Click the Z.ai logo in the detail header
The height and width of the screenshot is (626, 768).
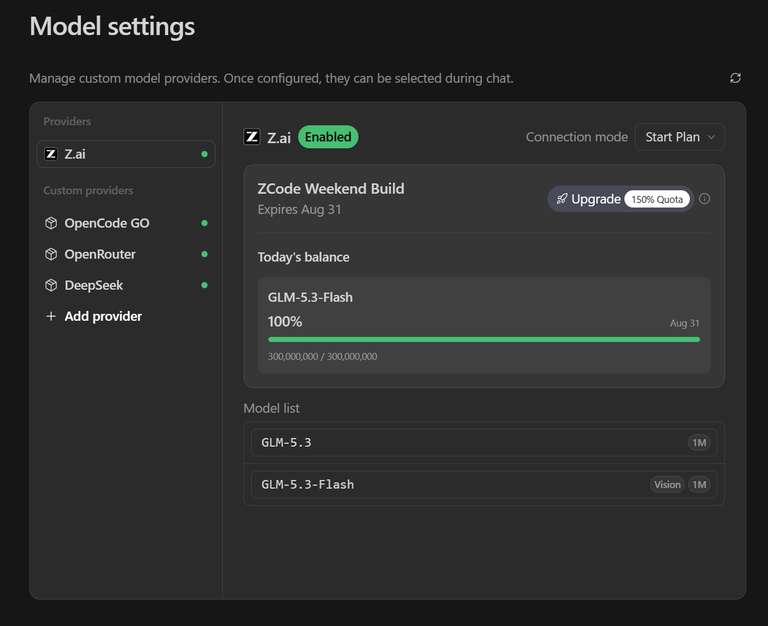pos(252,137)
